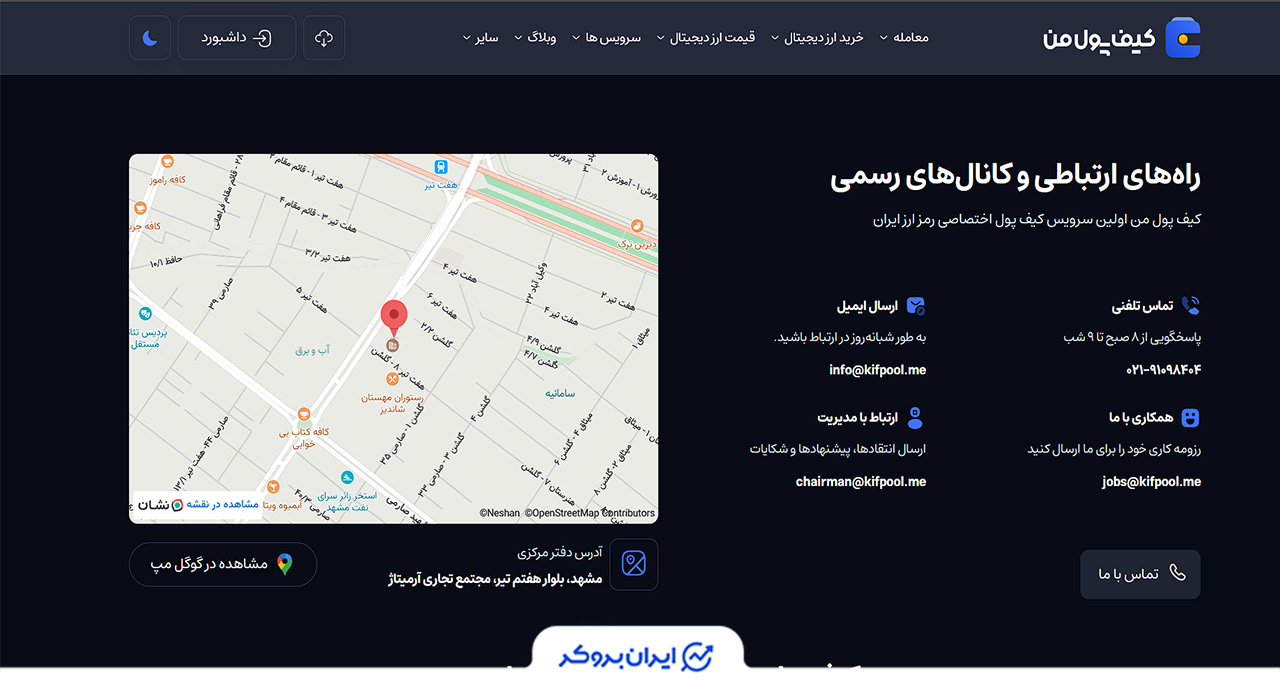Click پاسخگویی از ۸ صبح تا ۹ شب text
This screenshot has width=1280, height=692.
(x=1132, y=338)
